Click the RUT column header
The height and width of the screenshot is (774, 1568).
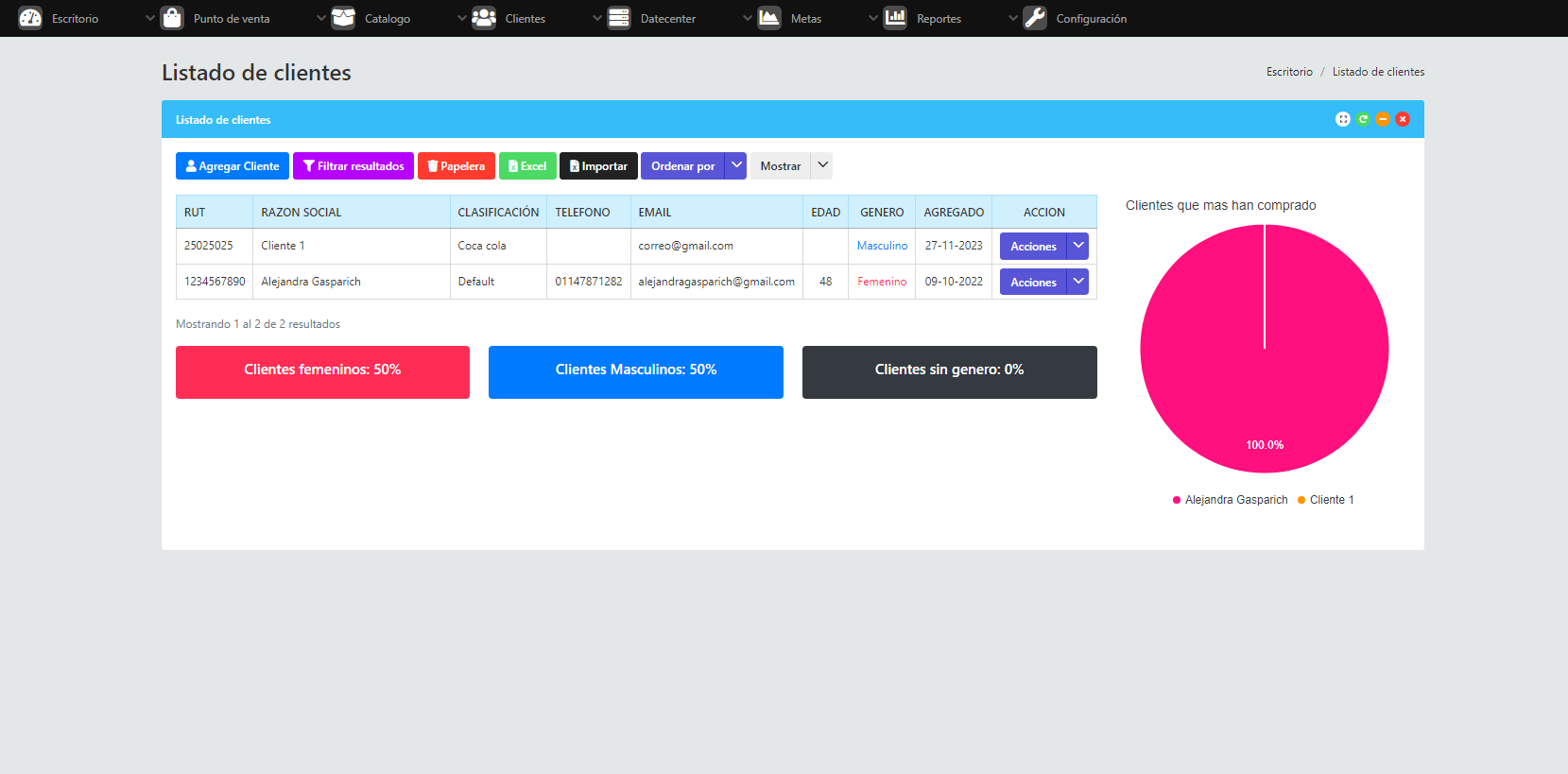(x=215, y=212)
